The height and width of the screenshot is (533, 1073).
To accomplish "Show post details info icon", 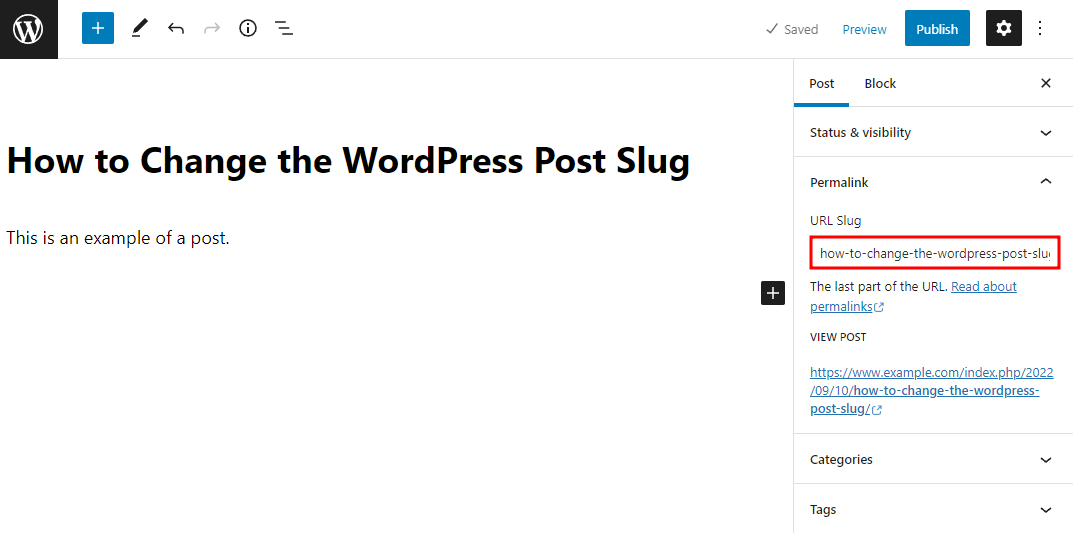I will pos(248,29).
